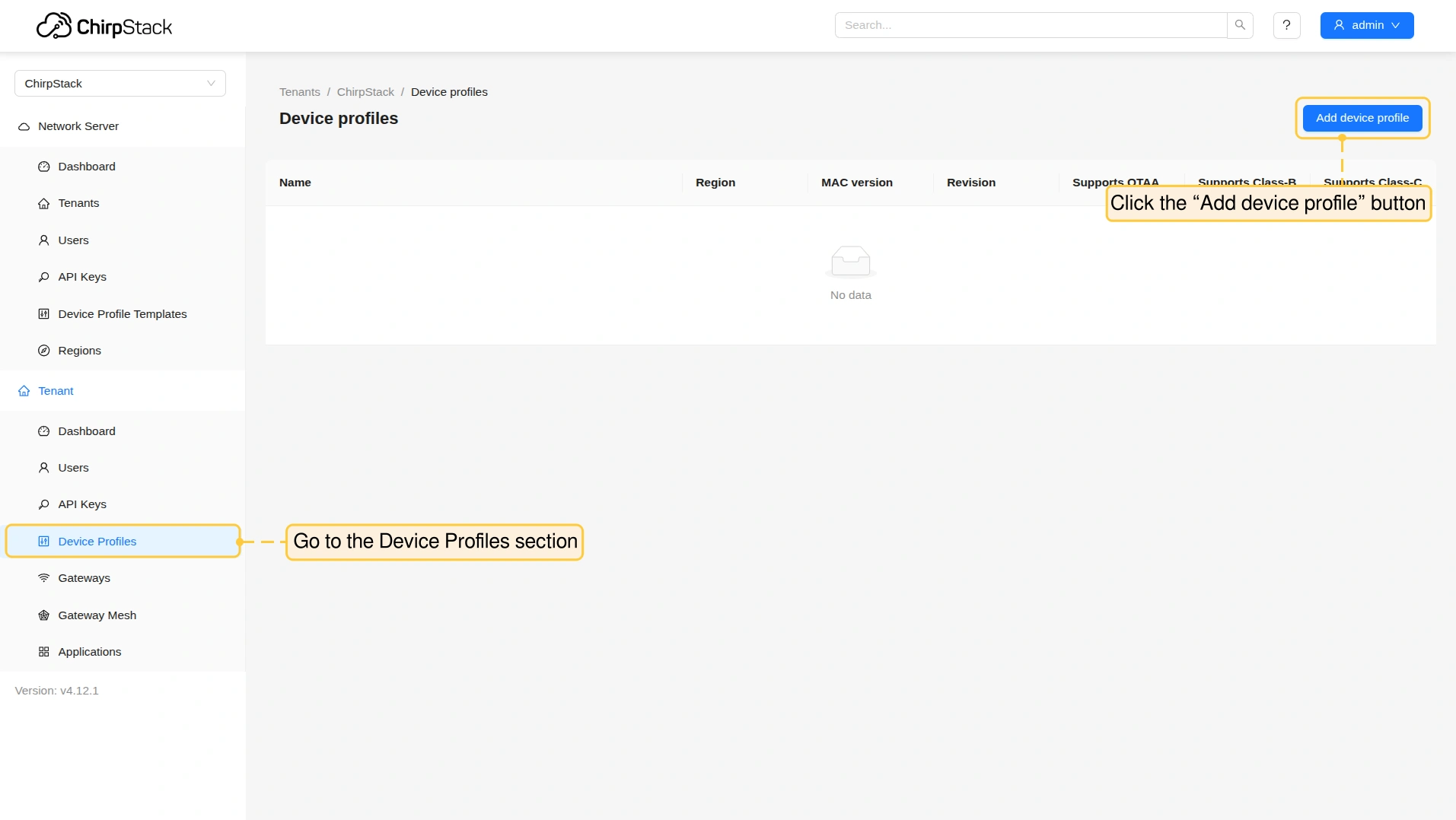Viewport: 1456px width, 820px height.
Task: Click the Network Server cloud icon
Action: tap(24, 126)
